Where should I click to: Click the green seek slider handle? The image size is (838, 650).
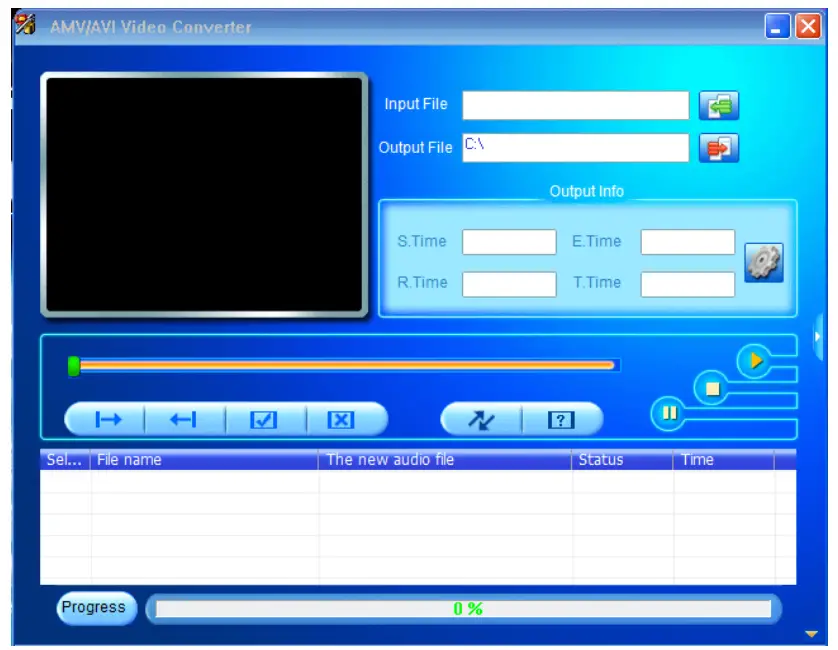[74, 366]
